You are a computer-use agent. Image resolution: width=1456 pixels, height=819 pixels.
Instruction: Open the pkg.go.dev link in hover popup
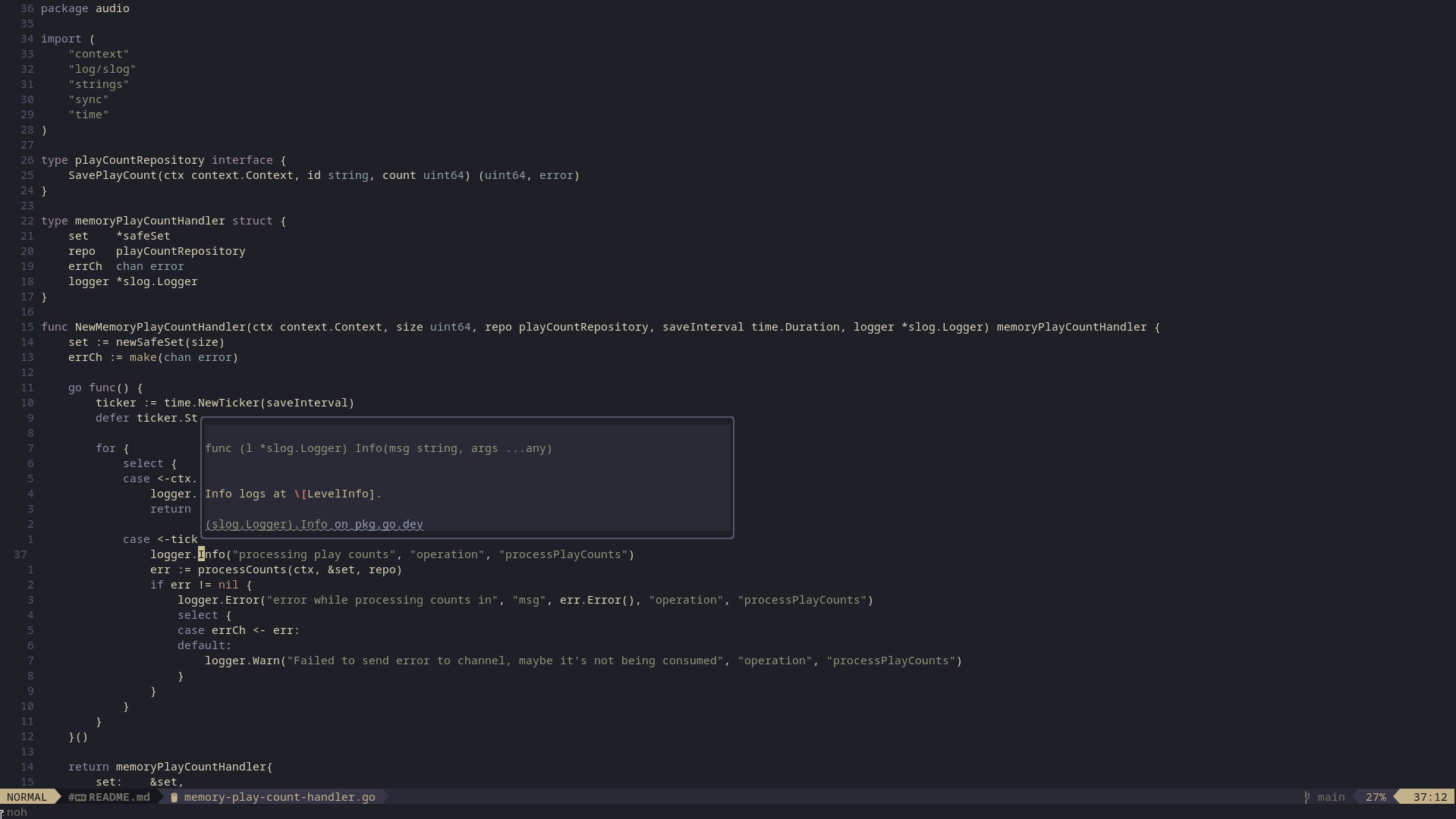[x=314, y=524]
